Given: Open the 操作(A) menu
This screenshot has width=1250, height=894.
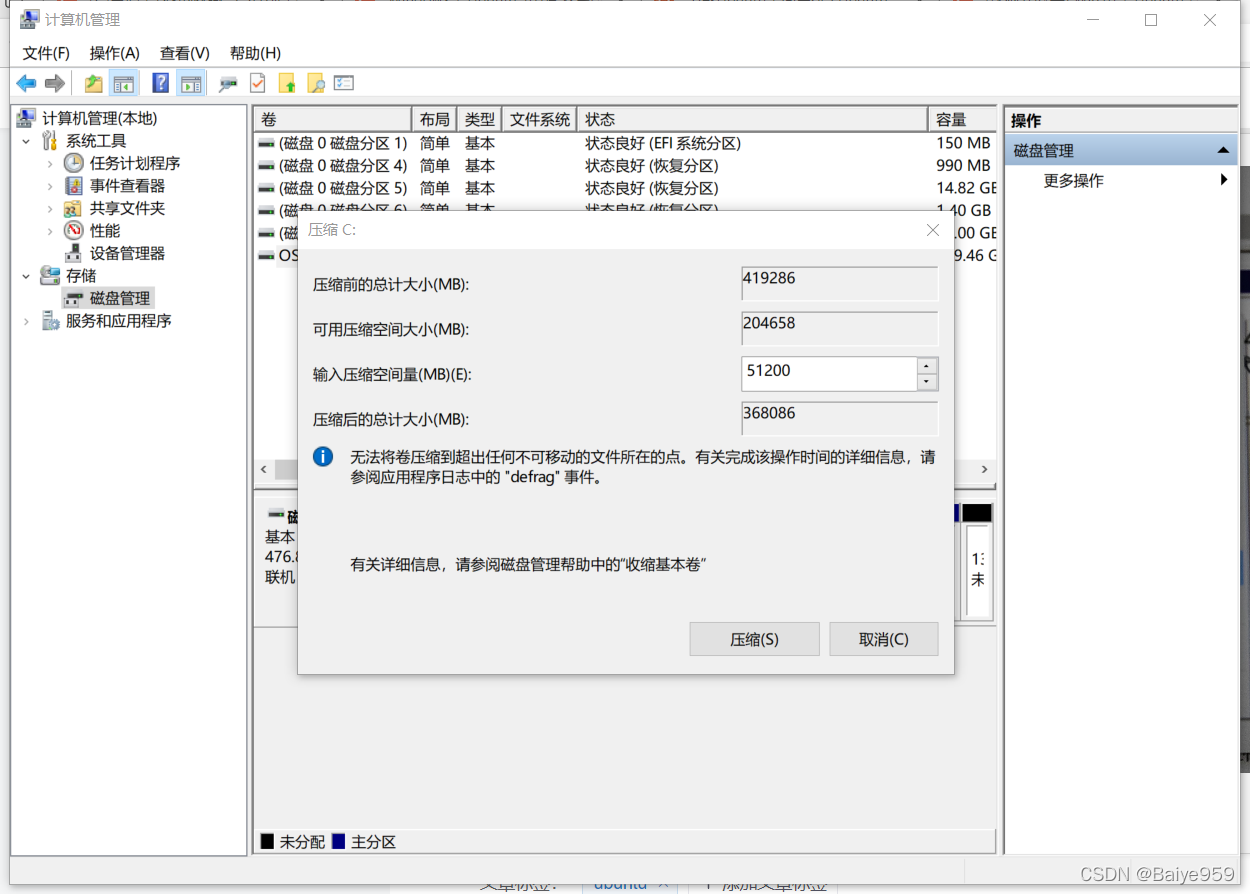Looking at the screenshot, I should (x=115, y=53).
